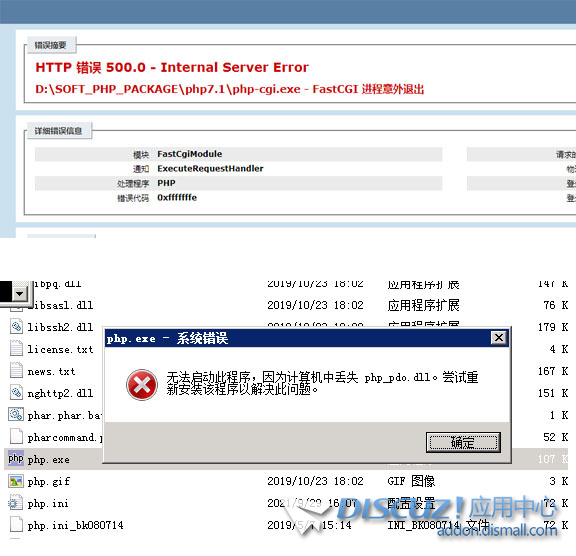This screenshot has width=576, height=556.
Task: Open the dropdown arrow beside file list
Action: (x=20, y=293)
